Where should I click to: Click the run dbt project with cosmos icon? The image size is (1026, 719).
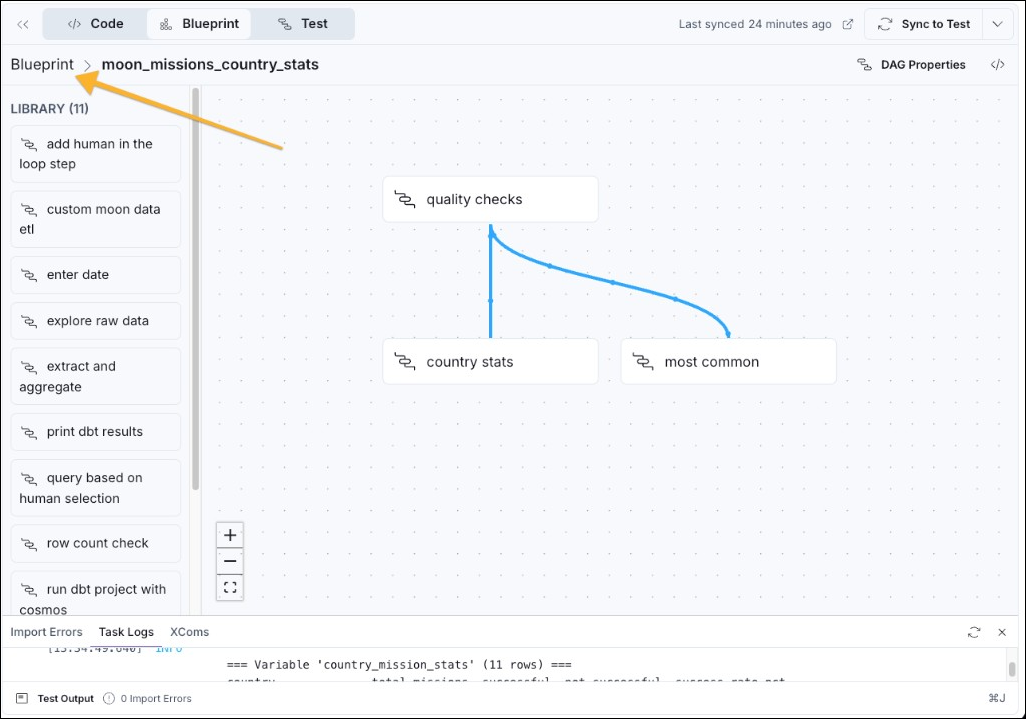click(27, 589)
